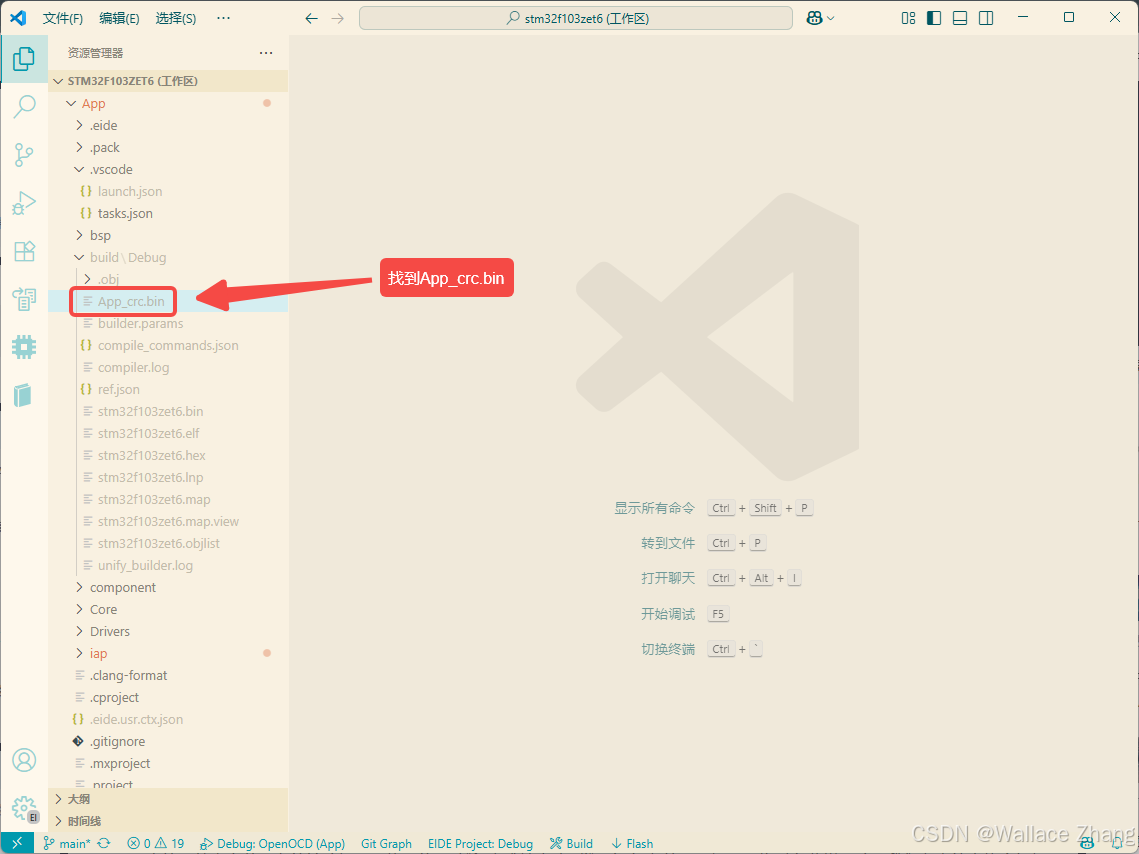1139x854 pixels.
Task: Open compiler.log file
Action: (169, 367)
